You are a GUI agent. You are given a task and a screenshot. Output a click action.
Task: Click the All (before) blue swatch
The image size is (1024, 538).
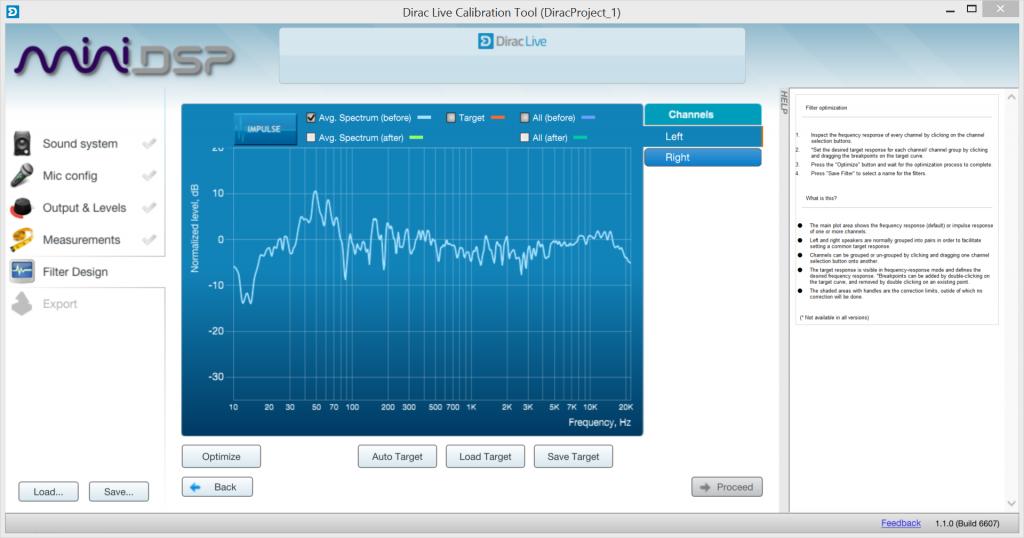pyautogui.click(x=588, y=118)
